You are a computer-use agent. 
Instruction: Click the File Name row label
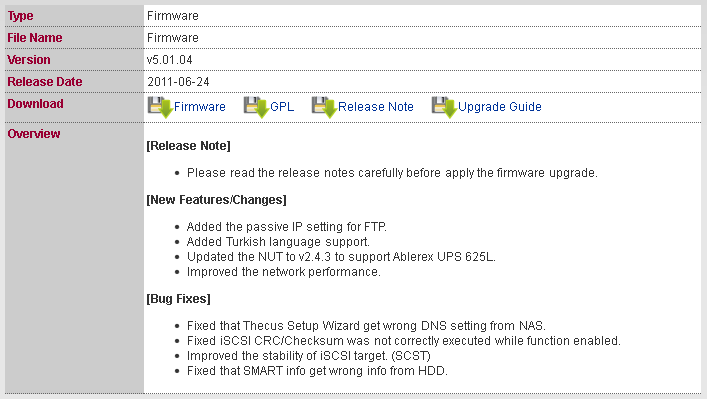click(35, 38)
